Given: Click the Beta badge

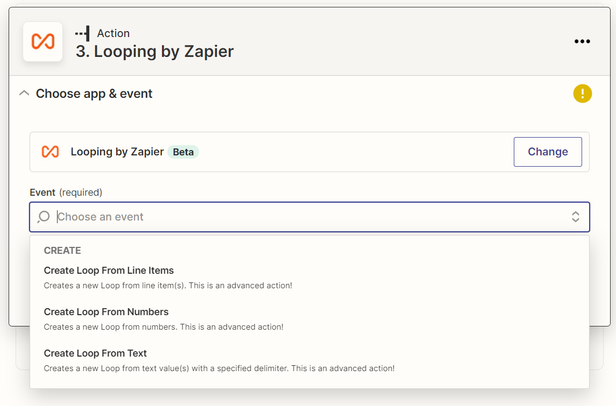Looking at the screenshot, I should (183, 152).
